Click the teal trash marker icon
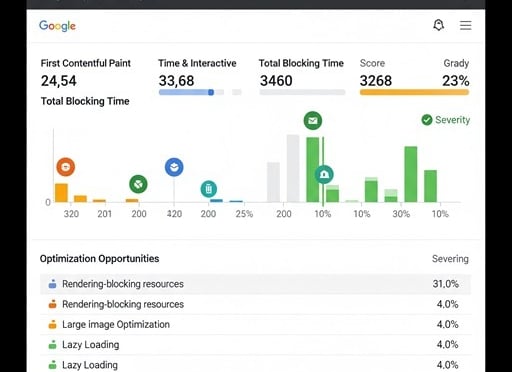 click(209, 189)
